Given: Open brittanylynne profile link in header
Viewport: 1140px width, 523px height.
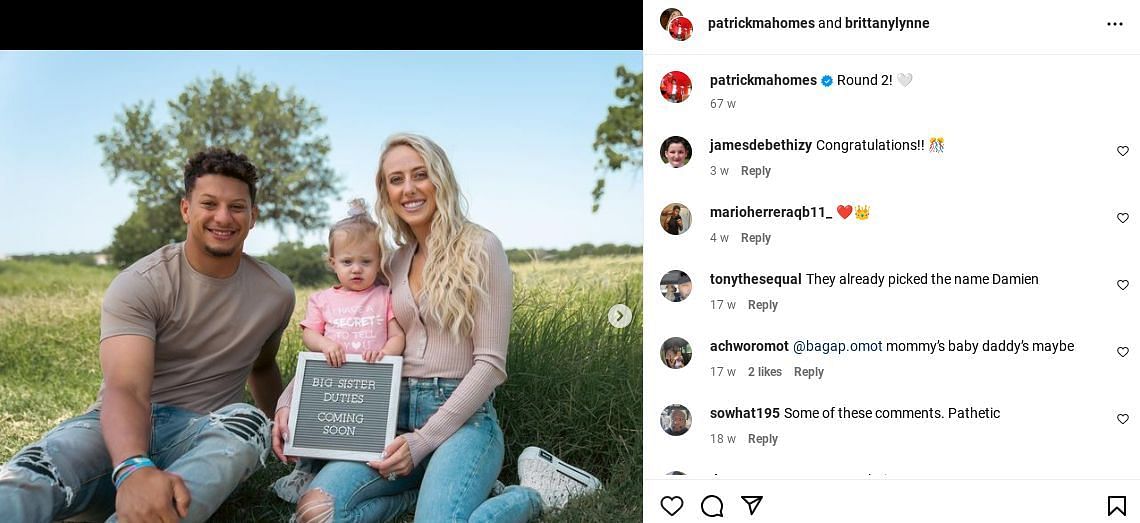Looking at the screenshot, I should [887, 23].
